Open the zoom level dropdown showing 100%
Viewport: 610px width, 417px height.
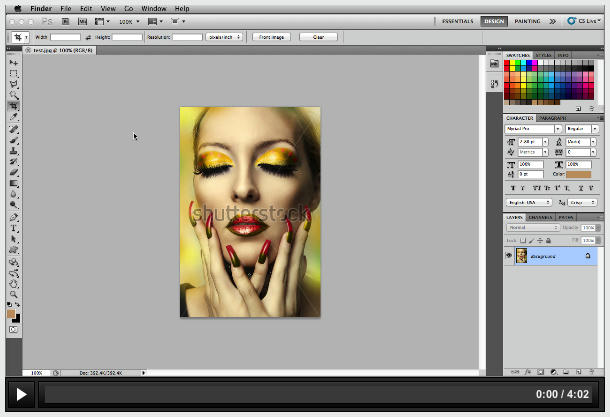coord(129,22)
